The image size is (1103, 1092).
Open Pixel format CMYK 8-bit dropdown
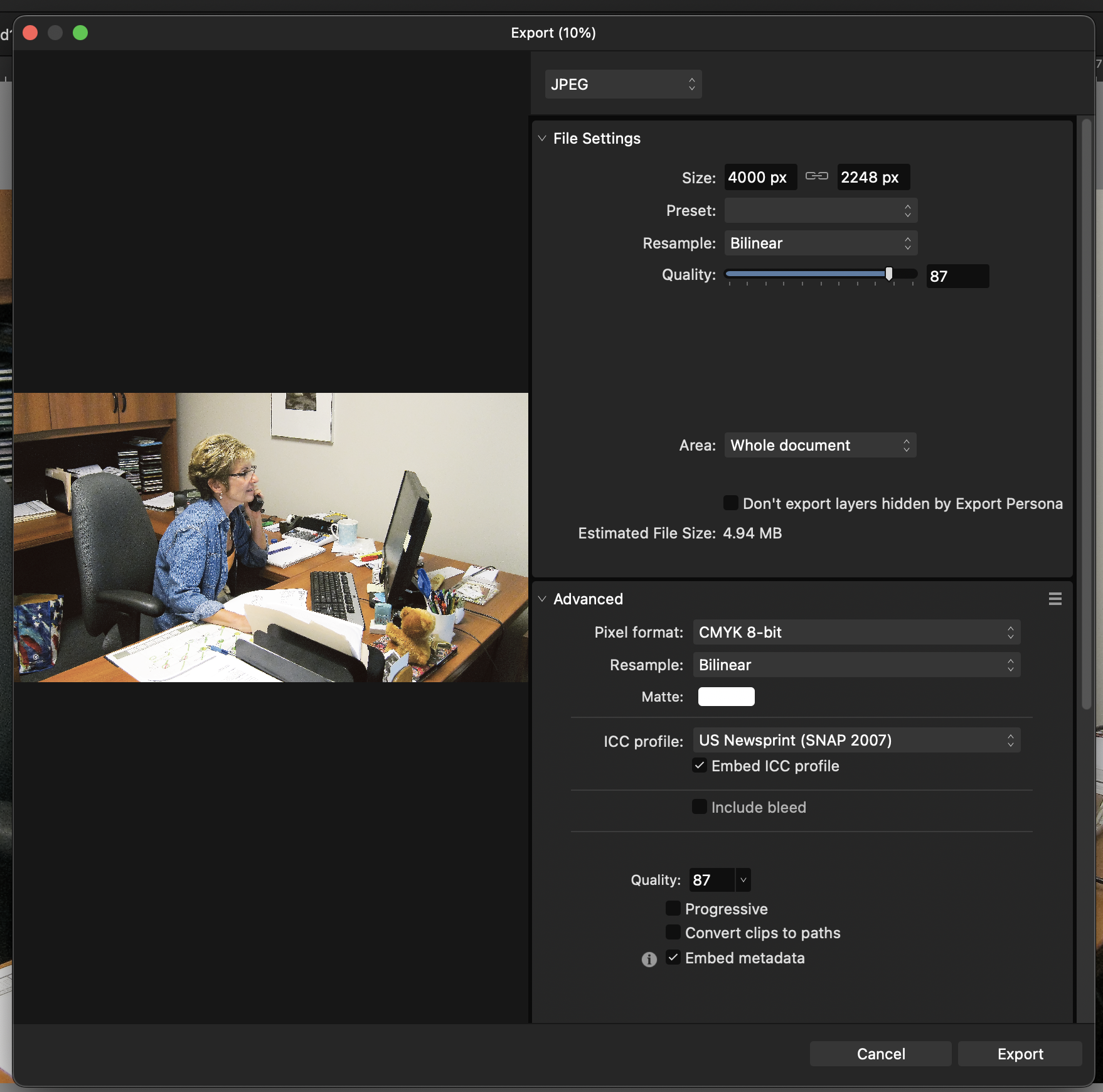click(x=856, y=632)
